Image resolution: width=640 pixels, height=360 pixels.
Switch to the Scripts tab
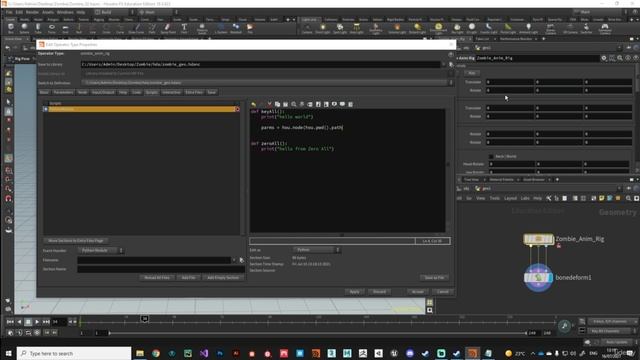(151, 92)
